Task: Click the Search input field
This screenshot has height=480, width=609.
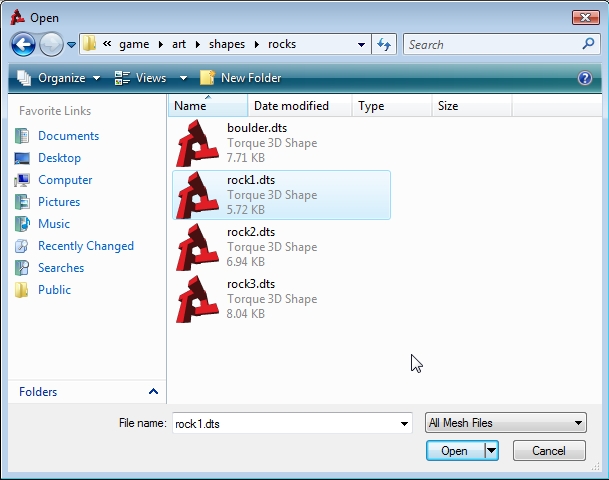Action: 491,44
